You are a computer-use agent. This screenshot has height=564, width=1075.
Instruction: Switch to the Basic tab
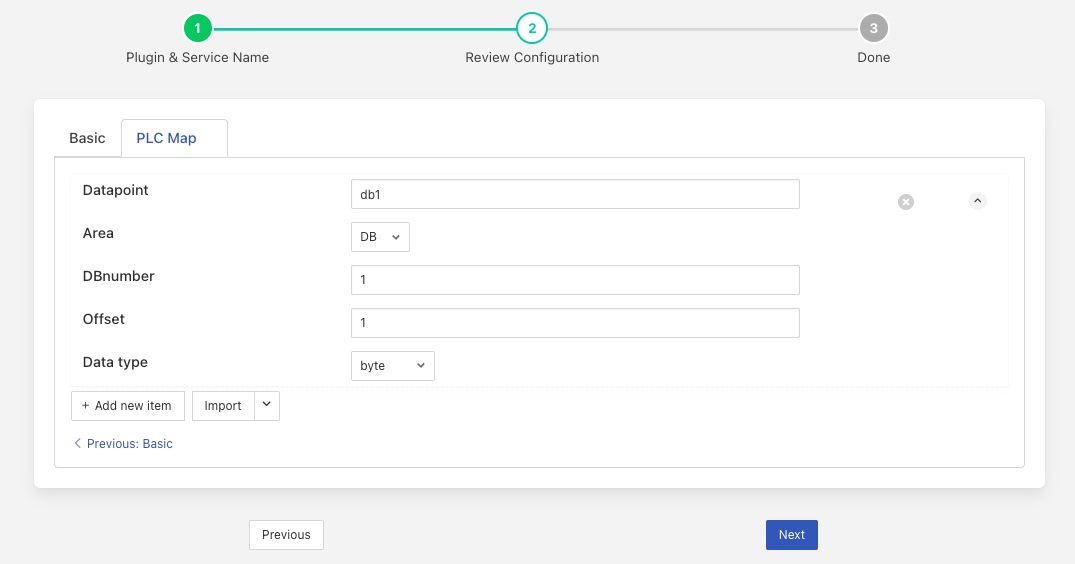click(x=87, y=138)
